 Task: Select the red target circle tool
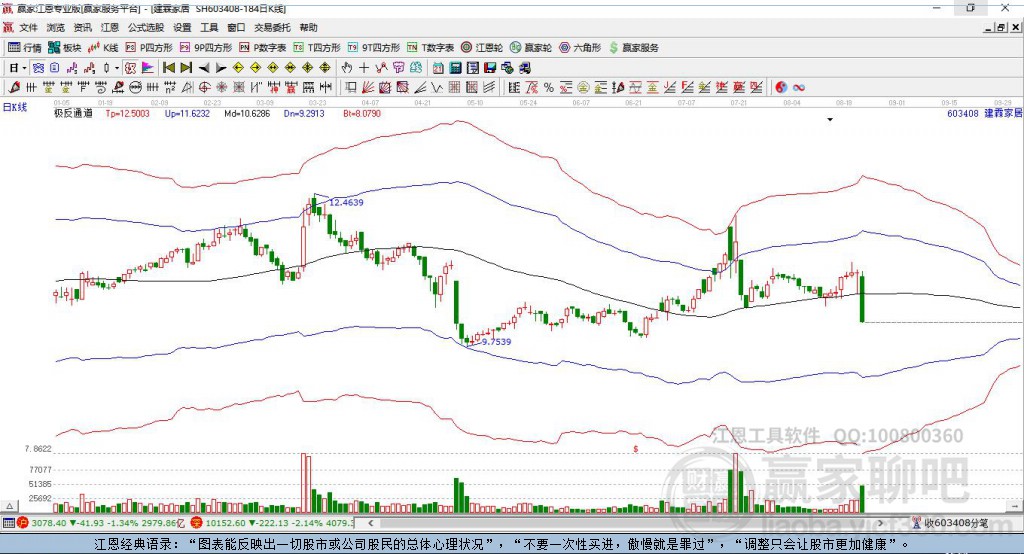tap(204, 88)
